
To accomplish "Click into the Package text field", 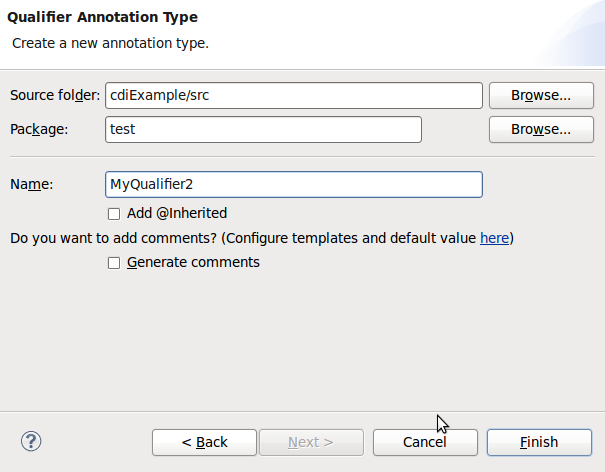I will pos(263,129).
